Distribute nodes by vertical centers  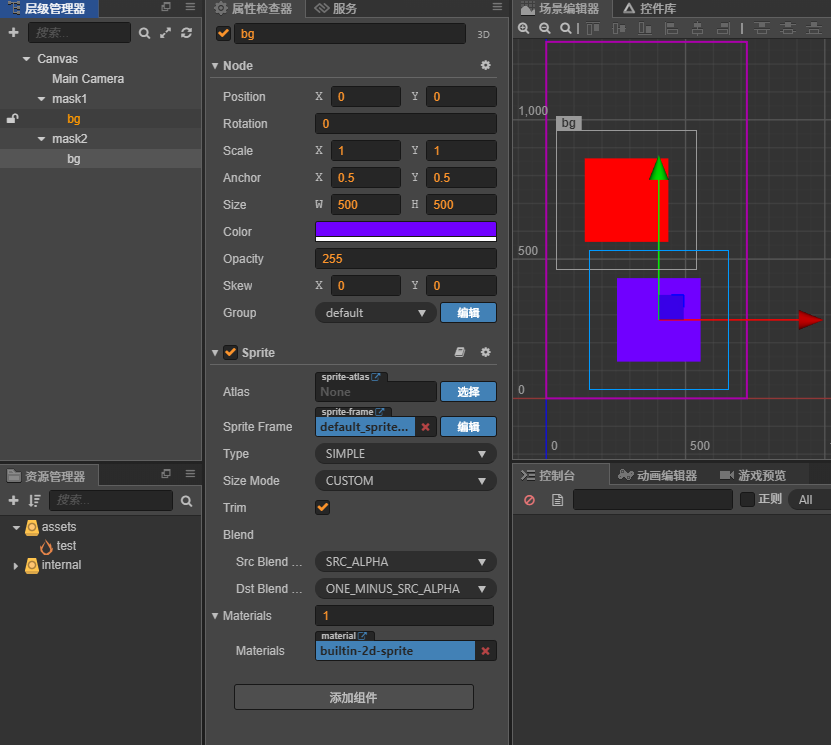click(x=788, y=28)
